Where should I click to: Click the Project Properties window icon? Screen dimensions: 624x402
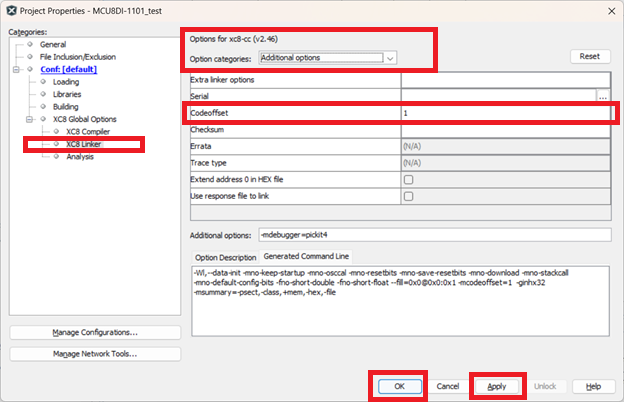[x=11, y=10]
